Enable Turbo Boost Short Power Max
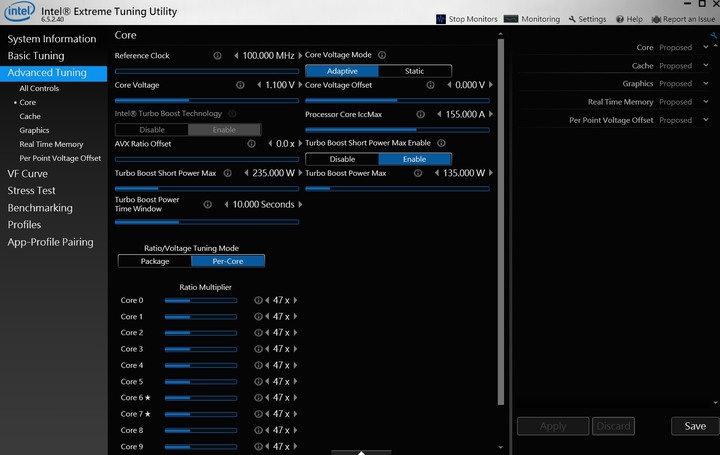 coord(415,159)
